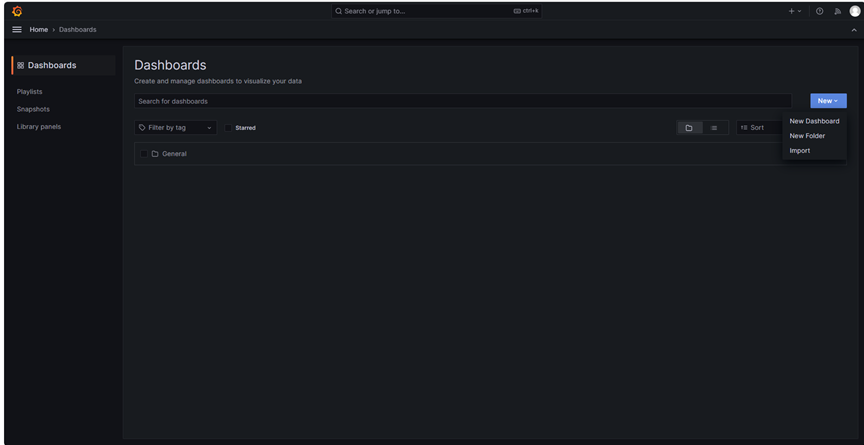Open the Sort dropdown
This screenshot has width=864, height=445.
[x=759, y=128]
